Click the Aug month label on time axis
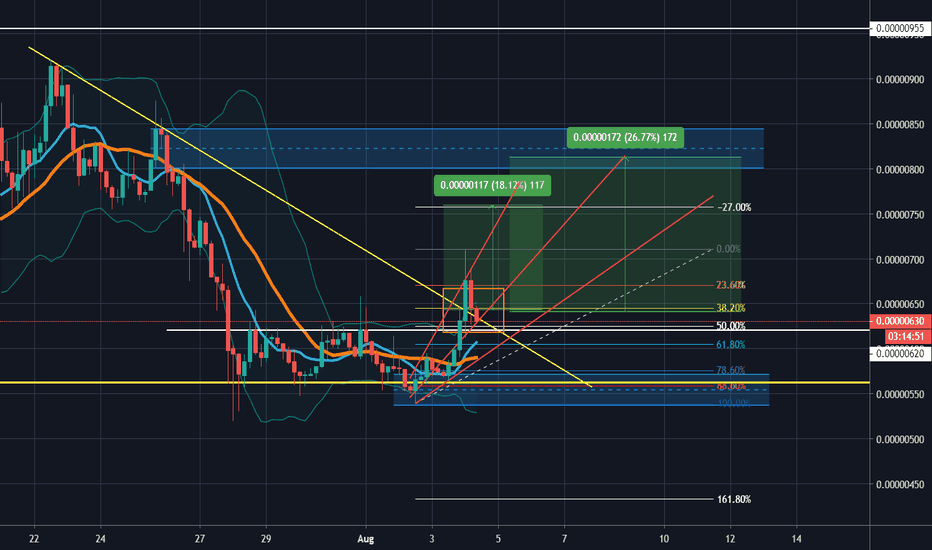Viewport: 932px width, 550px height. click(366, 539)
